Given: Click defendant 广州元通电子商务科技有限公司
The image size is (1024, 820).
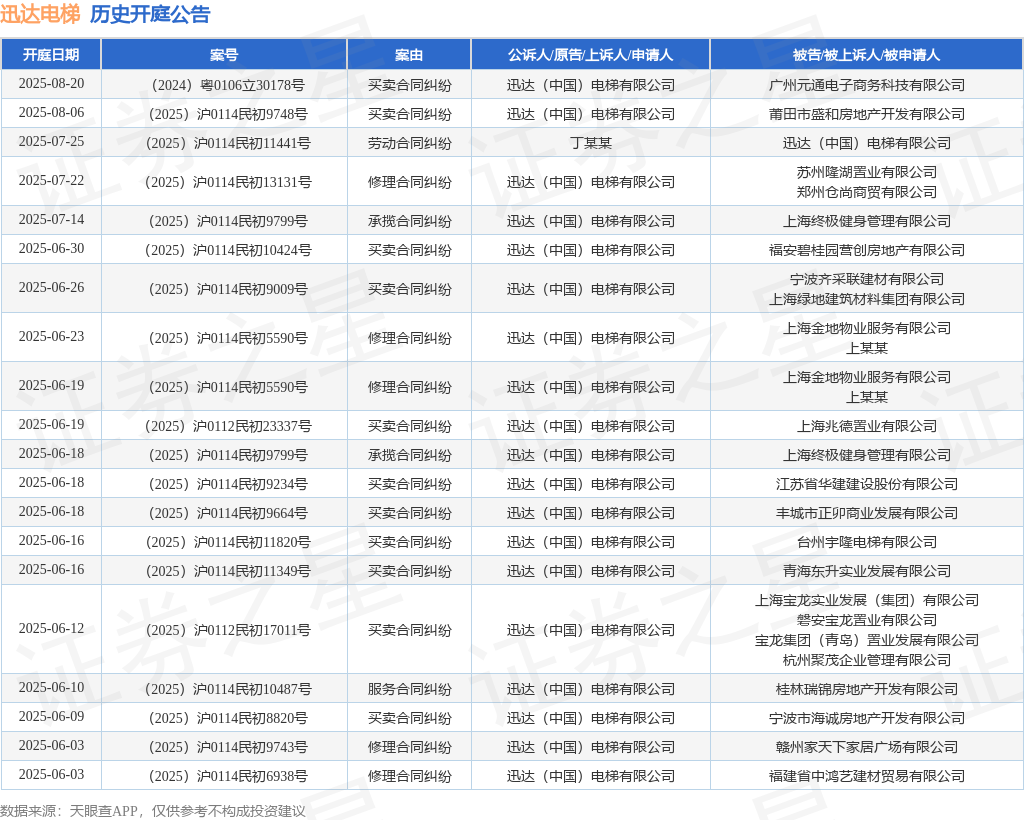Looking at the screenshot, I should tap(867, 85).
